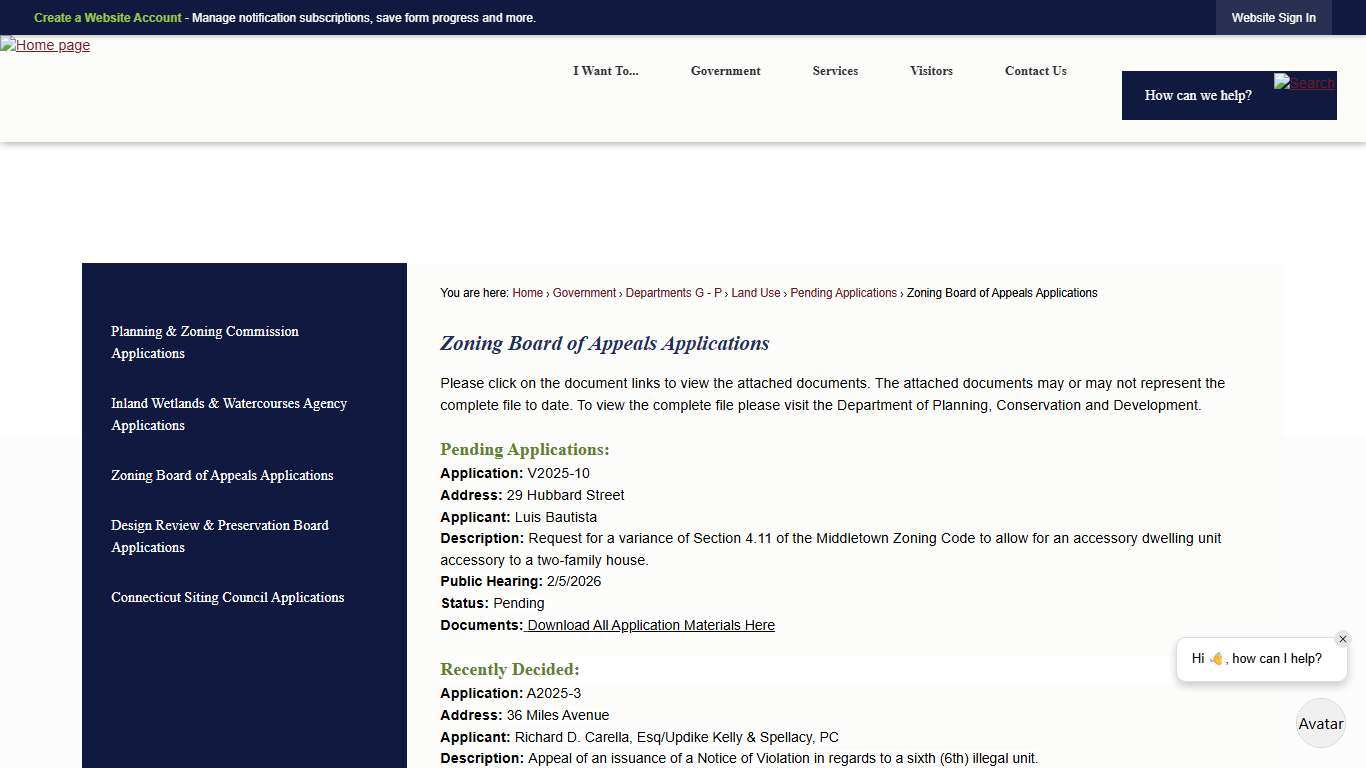Screen dimensions: 1366x768
Task: Click the Website Sign In button
Action: click(1273, 17)
